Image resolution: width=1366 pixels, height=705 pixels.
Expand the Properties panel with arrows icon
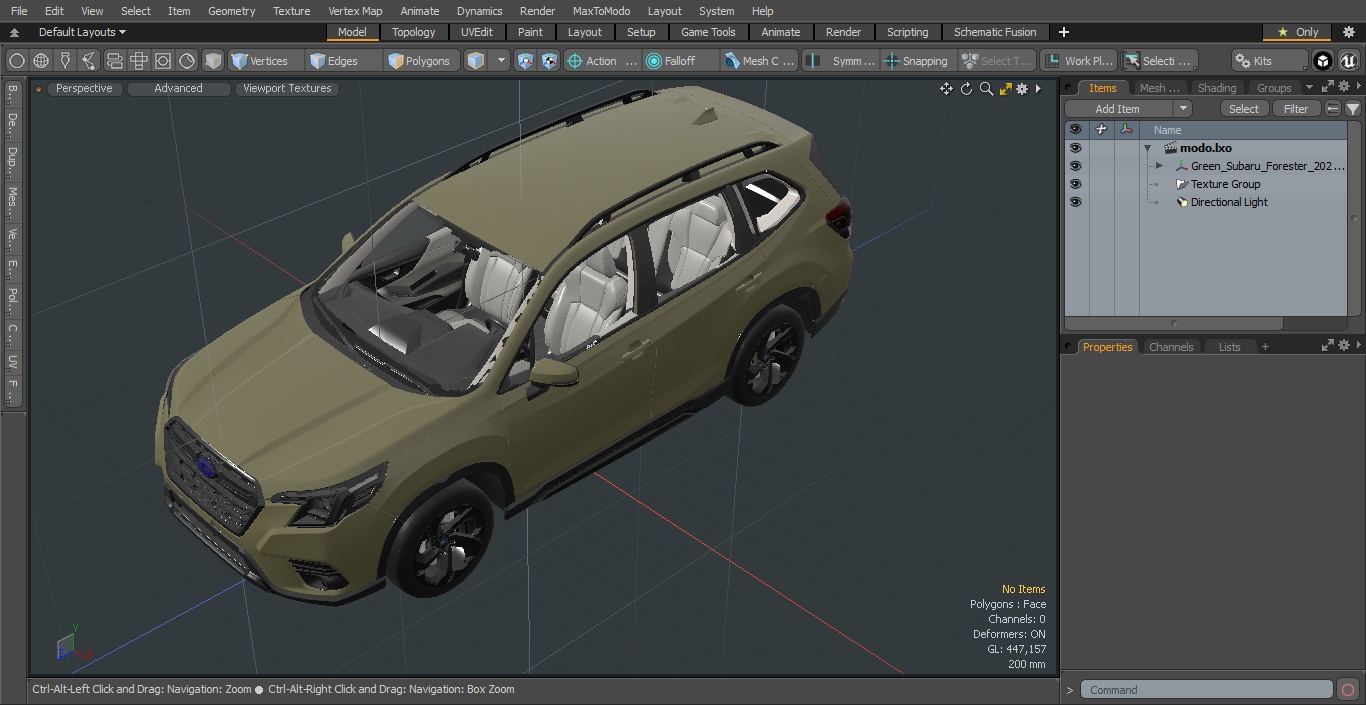click(1328, 345)
